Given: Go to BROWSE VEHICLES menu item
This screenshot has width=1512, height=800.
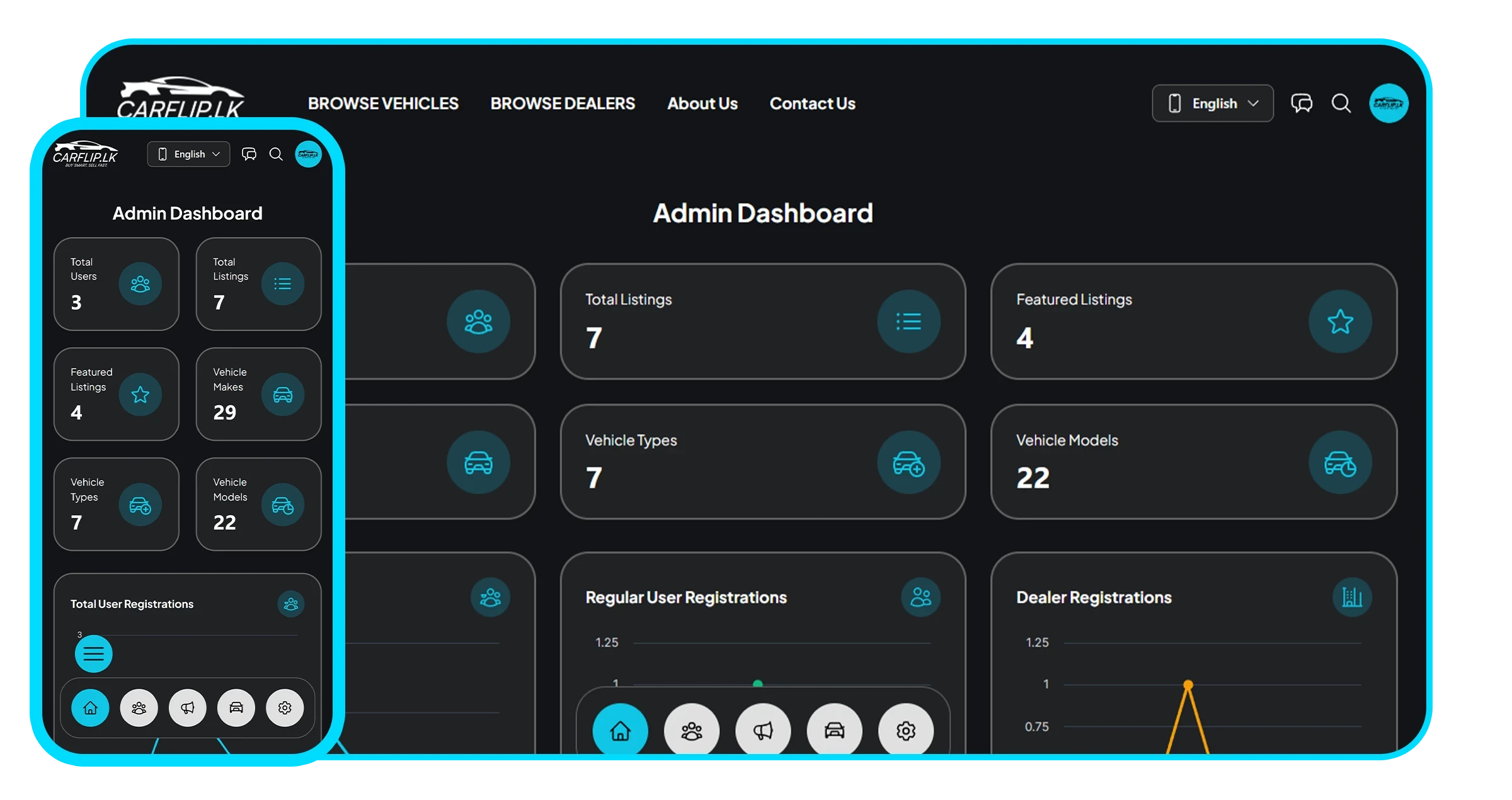Looking at the screenshot, I should 383,103.
